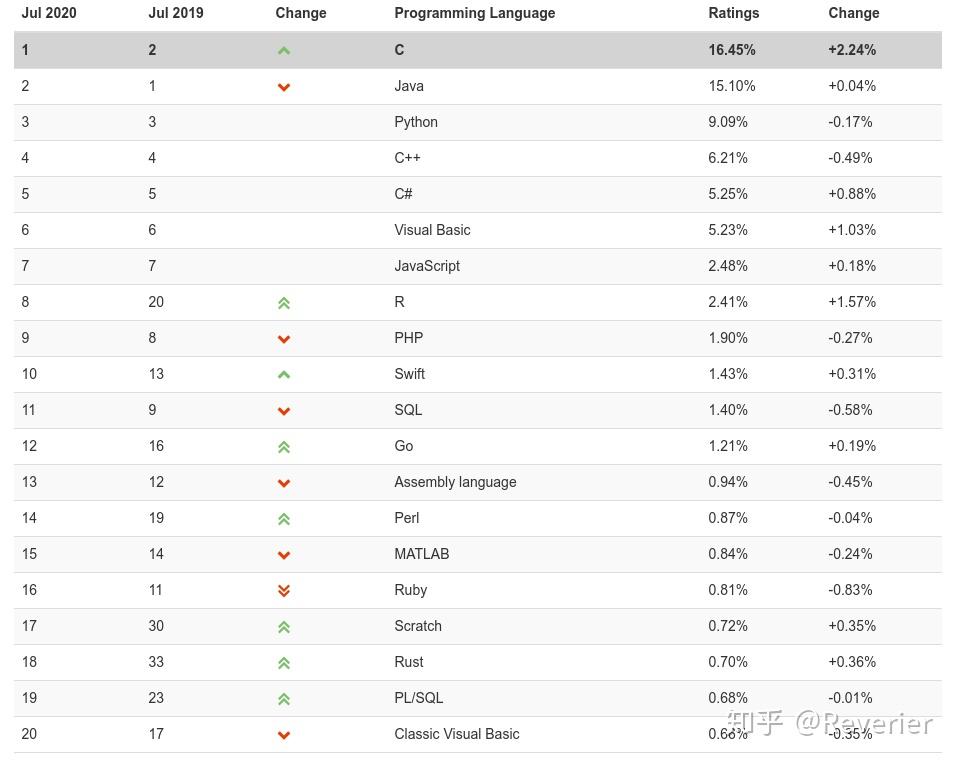The height and width of the screenshot is (762, 956).
Task: Click the 16.45% rating for C
Action: (x=731, y=50)
